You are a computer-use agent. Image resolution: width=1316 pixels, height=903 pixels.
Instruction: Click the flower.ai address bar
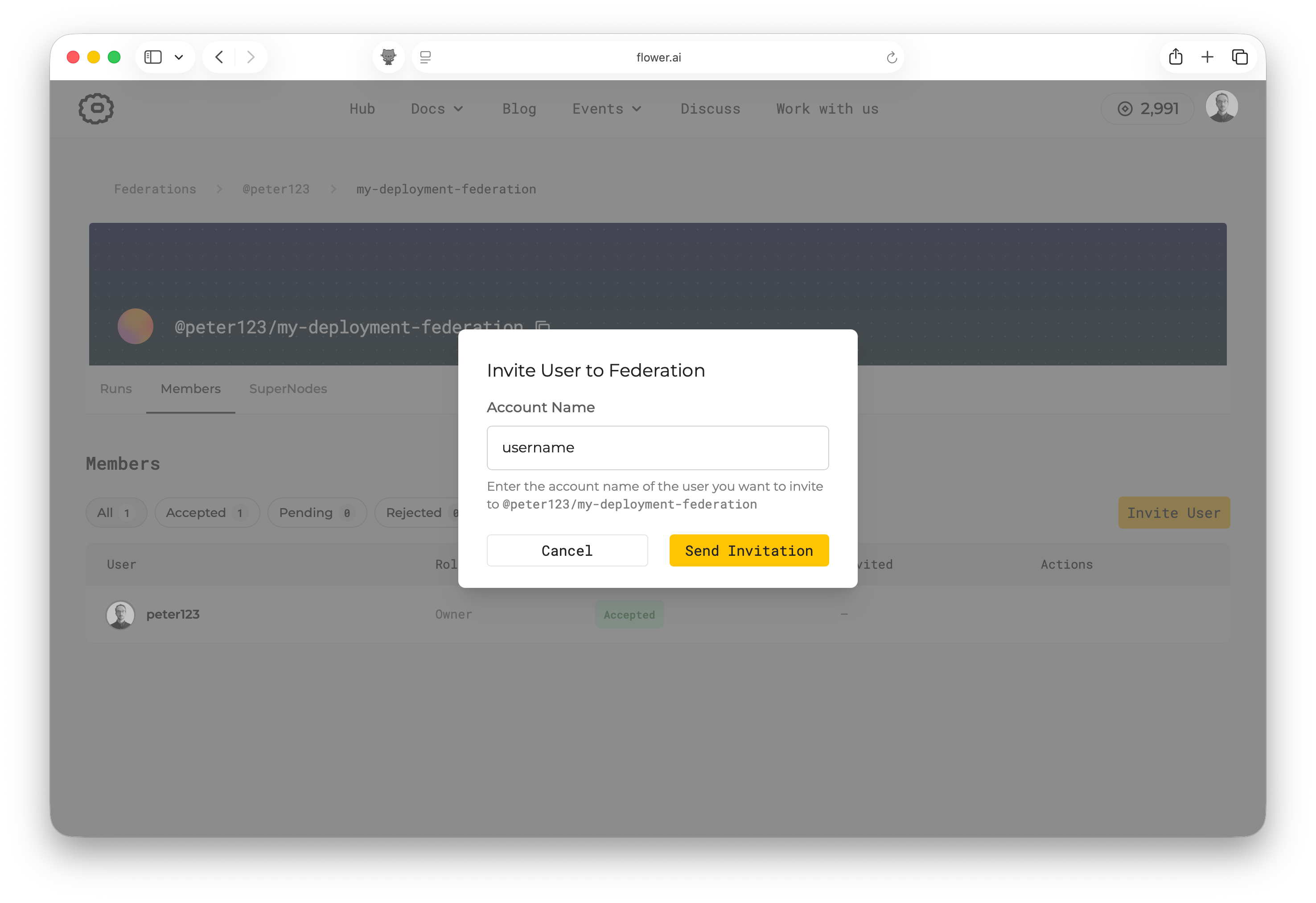click(x=658, y=57)
